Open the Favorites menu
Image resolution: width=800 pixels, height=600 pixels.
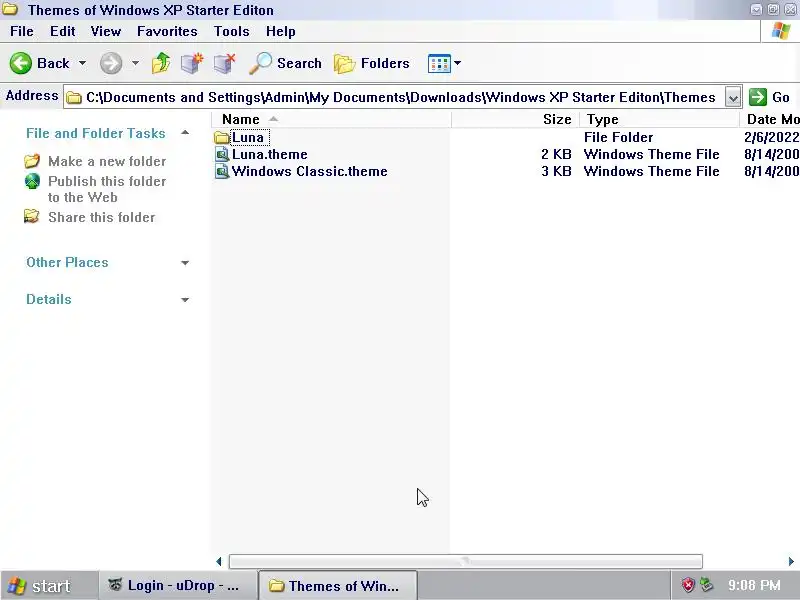[x=167, y=32]
